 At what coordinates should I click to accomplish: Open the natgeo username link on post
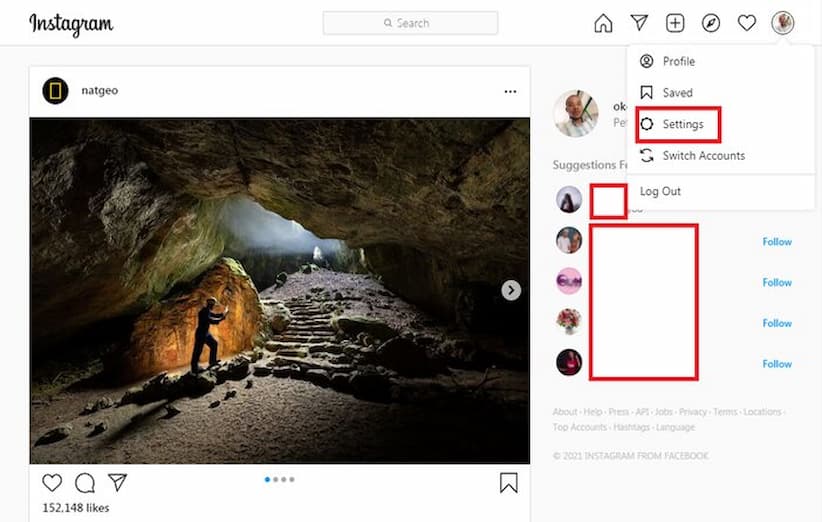(x=100, y=91)
